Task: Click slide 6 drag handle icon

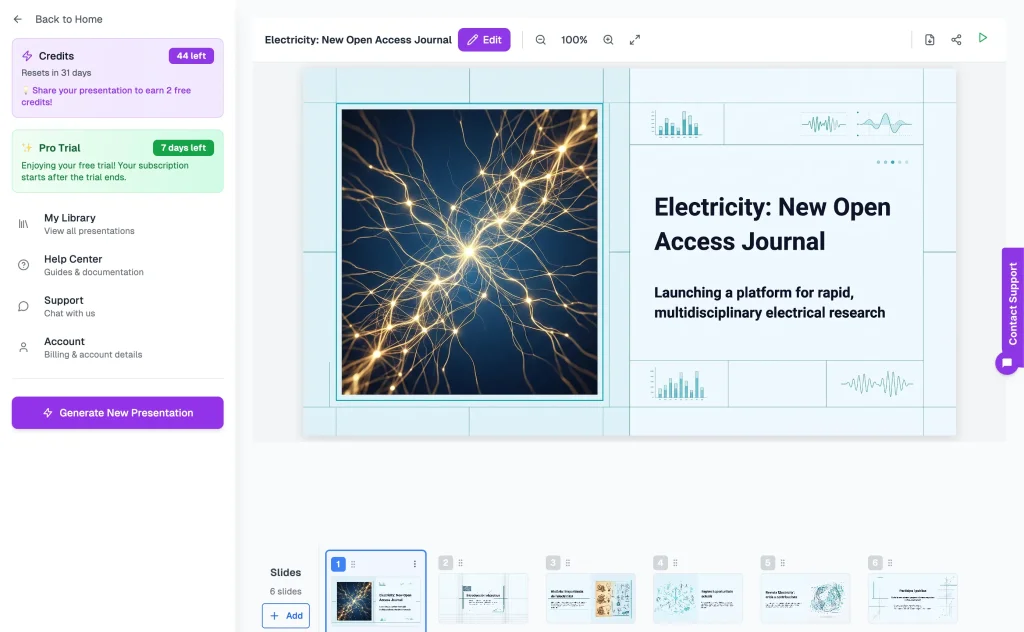Action: 890,563
